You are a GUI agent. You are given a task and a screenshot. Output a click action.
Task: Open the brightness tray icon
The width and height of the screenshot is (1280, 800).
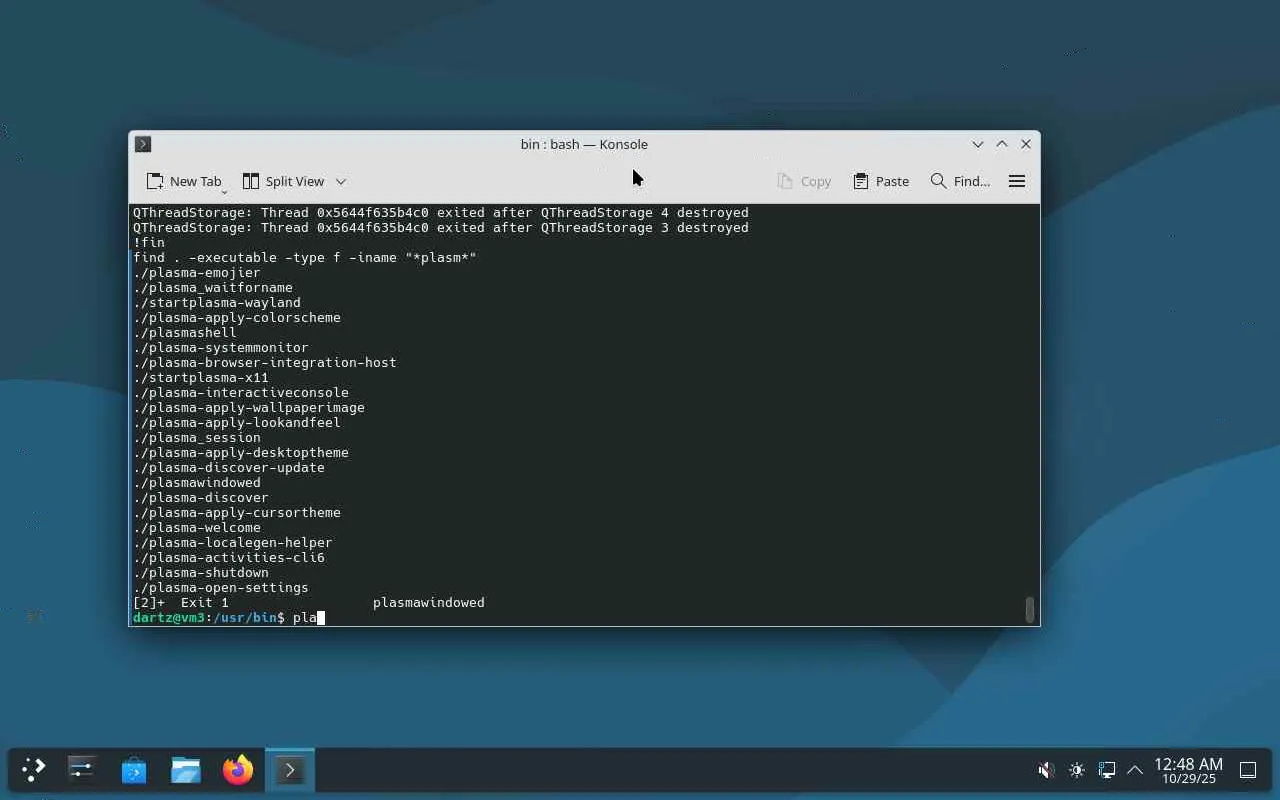click(x=1076, y=770)
